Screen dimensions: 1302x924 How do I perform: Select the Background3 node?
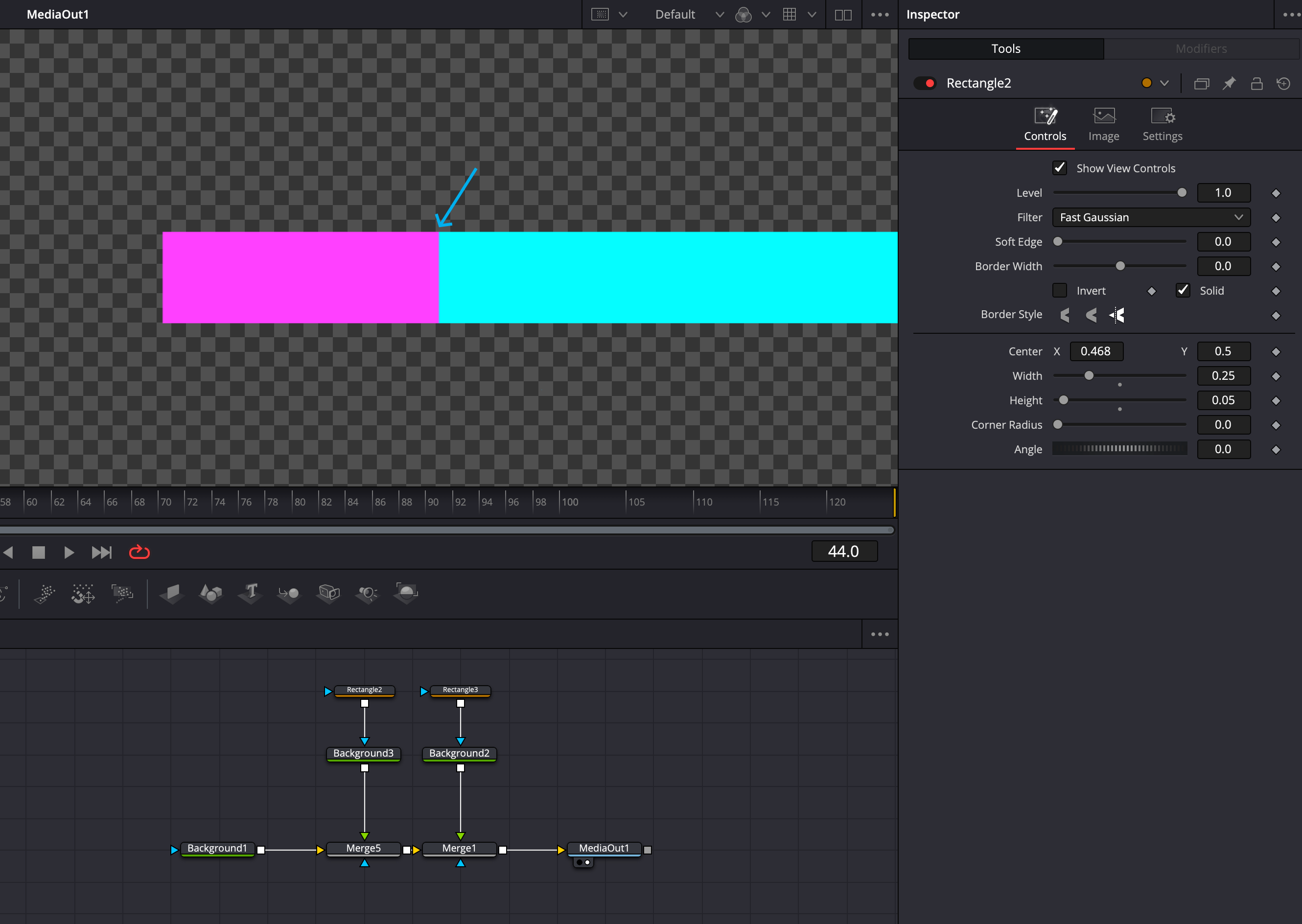click(363, 753)
